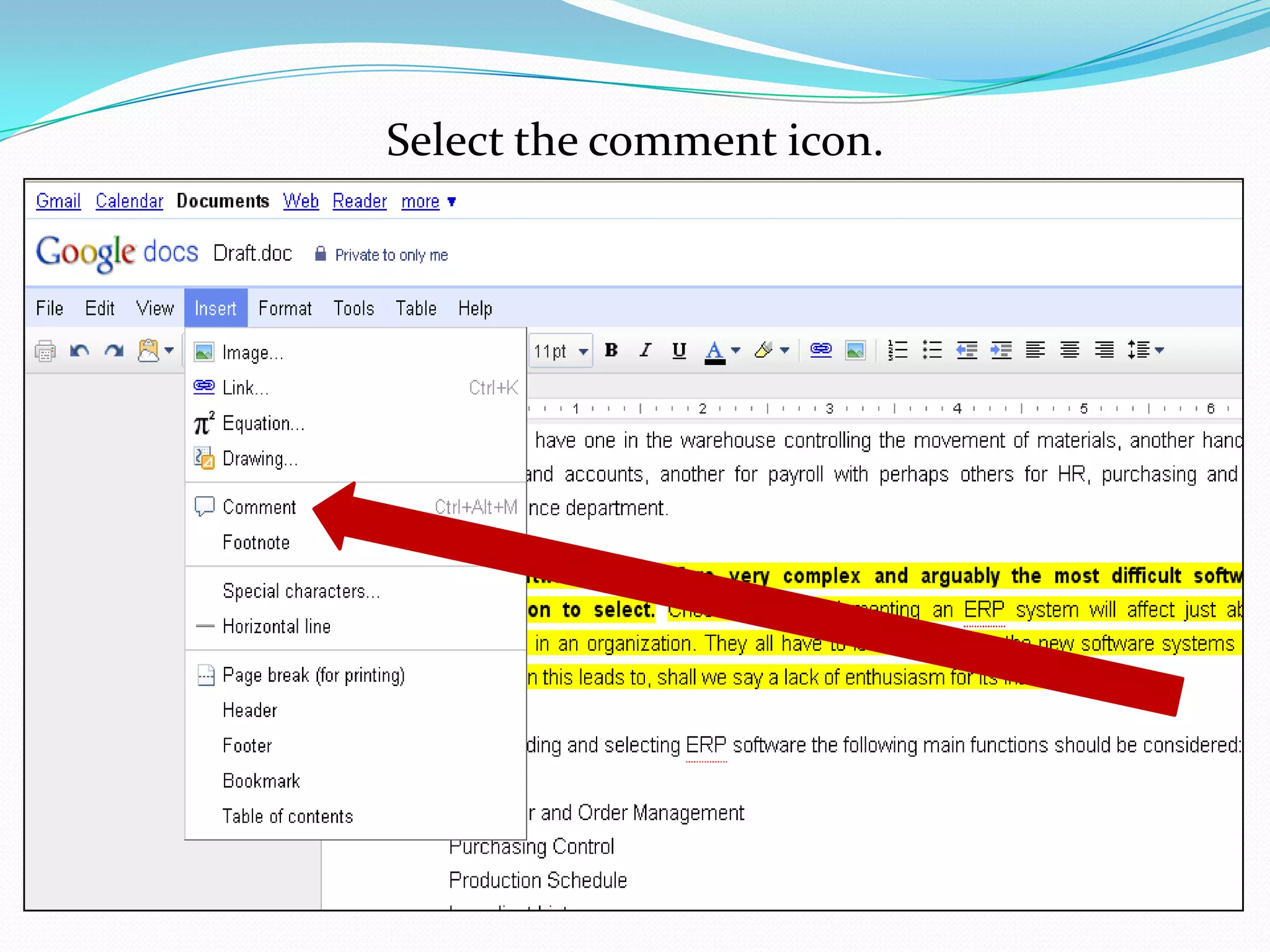Open the line spacing dropdown

1145,350
